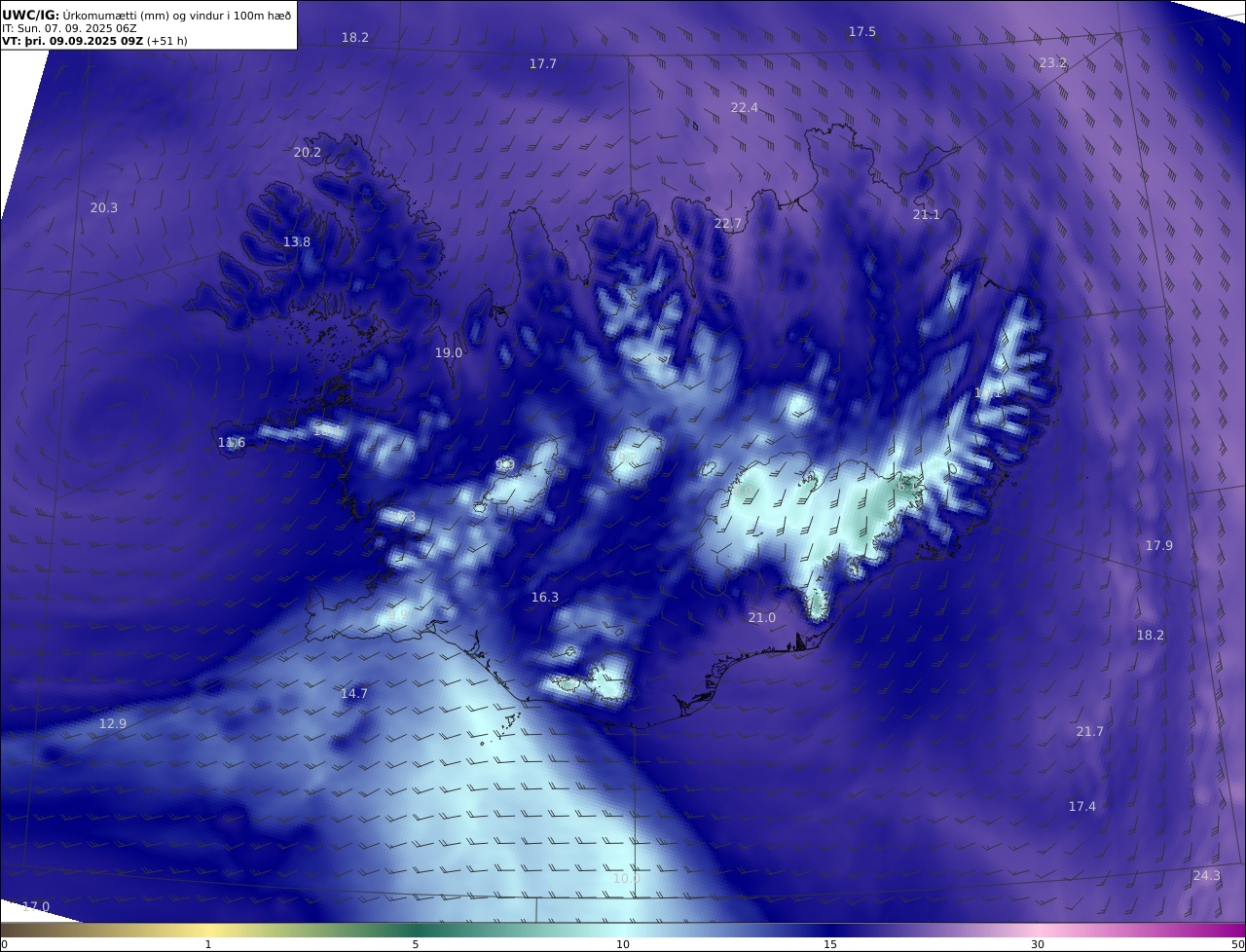The height and width of the screenshot is (952, 1246).
Task: Click the 21.1 value label
Action: [927, 214]
